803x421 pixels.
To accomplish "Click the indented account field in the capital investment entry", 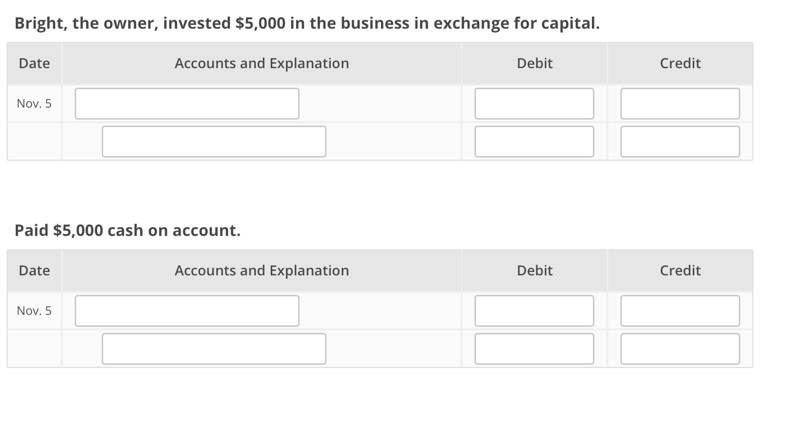I will [x=213, y=141].
